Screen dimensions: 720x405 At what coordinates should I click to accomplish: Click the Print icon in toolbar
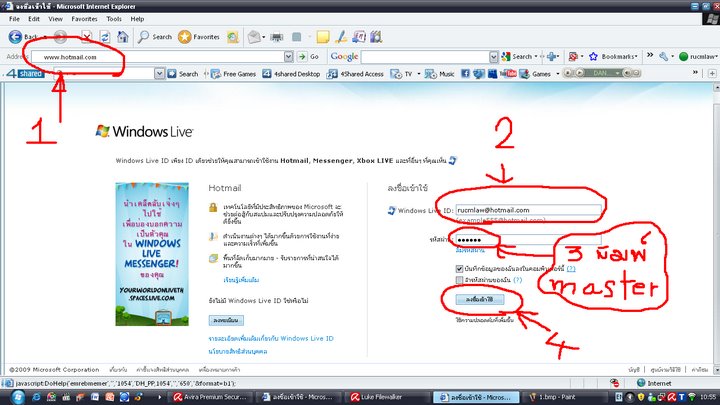point(277,37)
